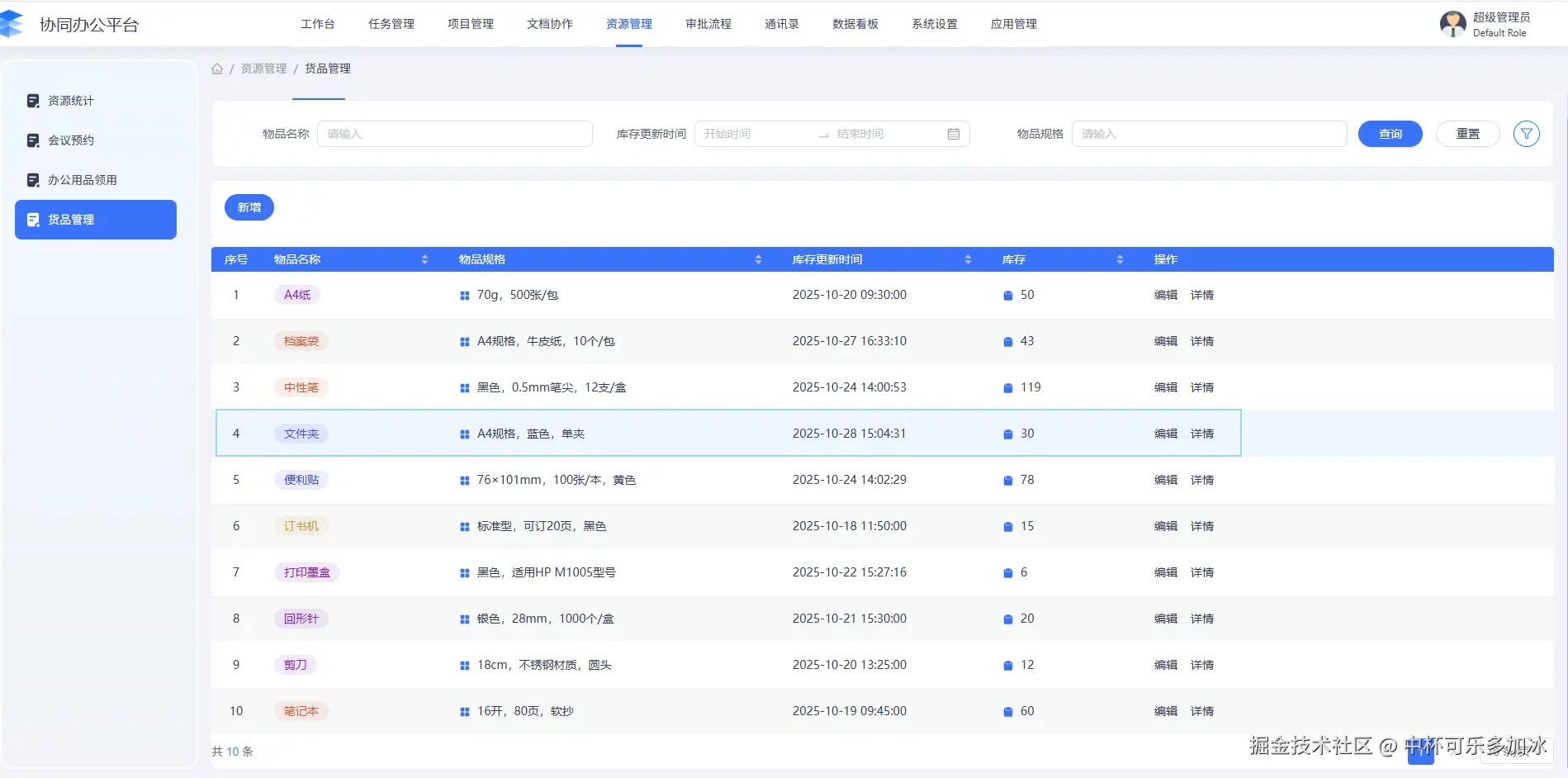Screen dimensions: 1568x778
Task: Click the purple A4纸 tag
Action: 297,295
